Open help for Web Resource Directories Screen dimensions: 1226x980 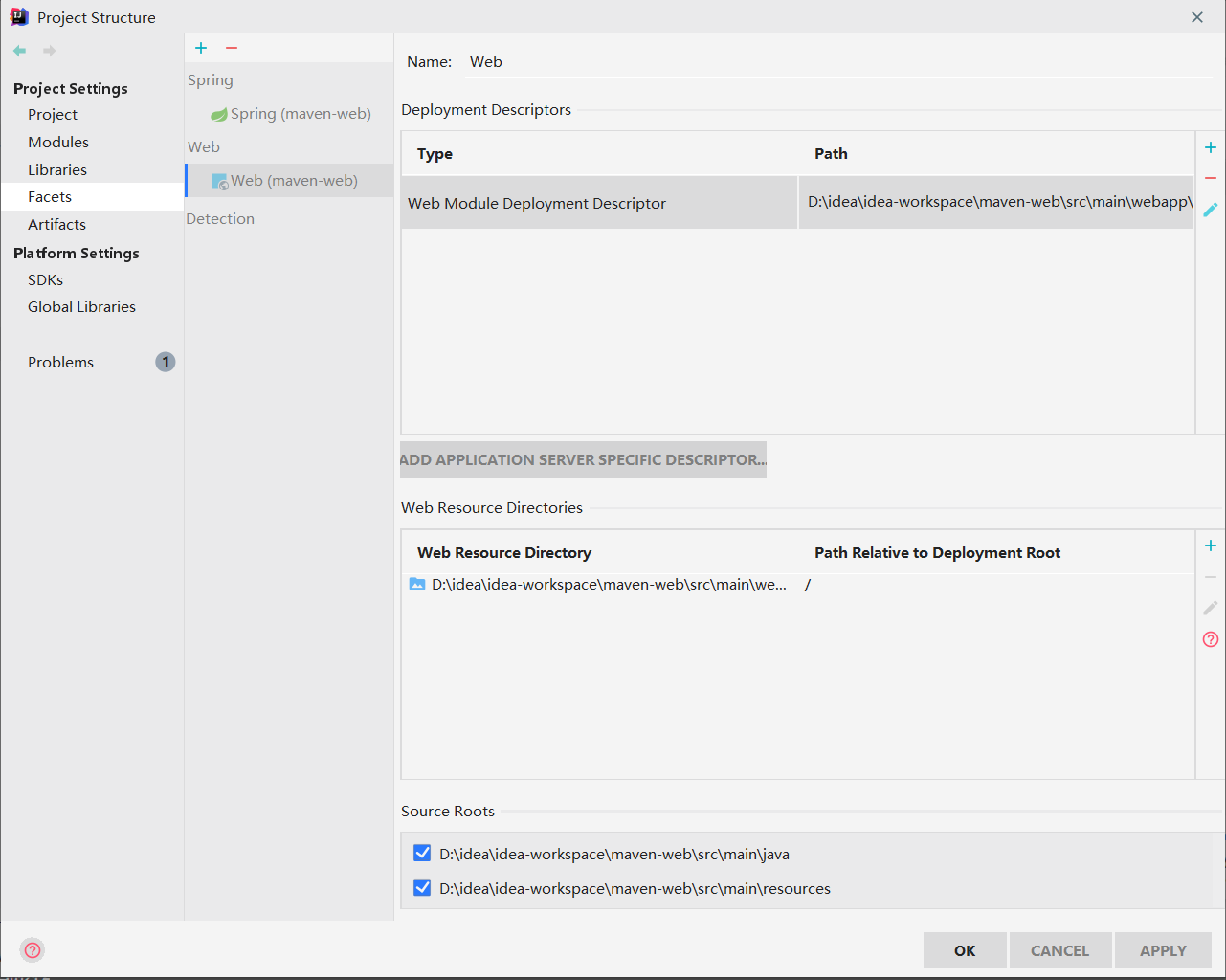(x=1211, y=639)
